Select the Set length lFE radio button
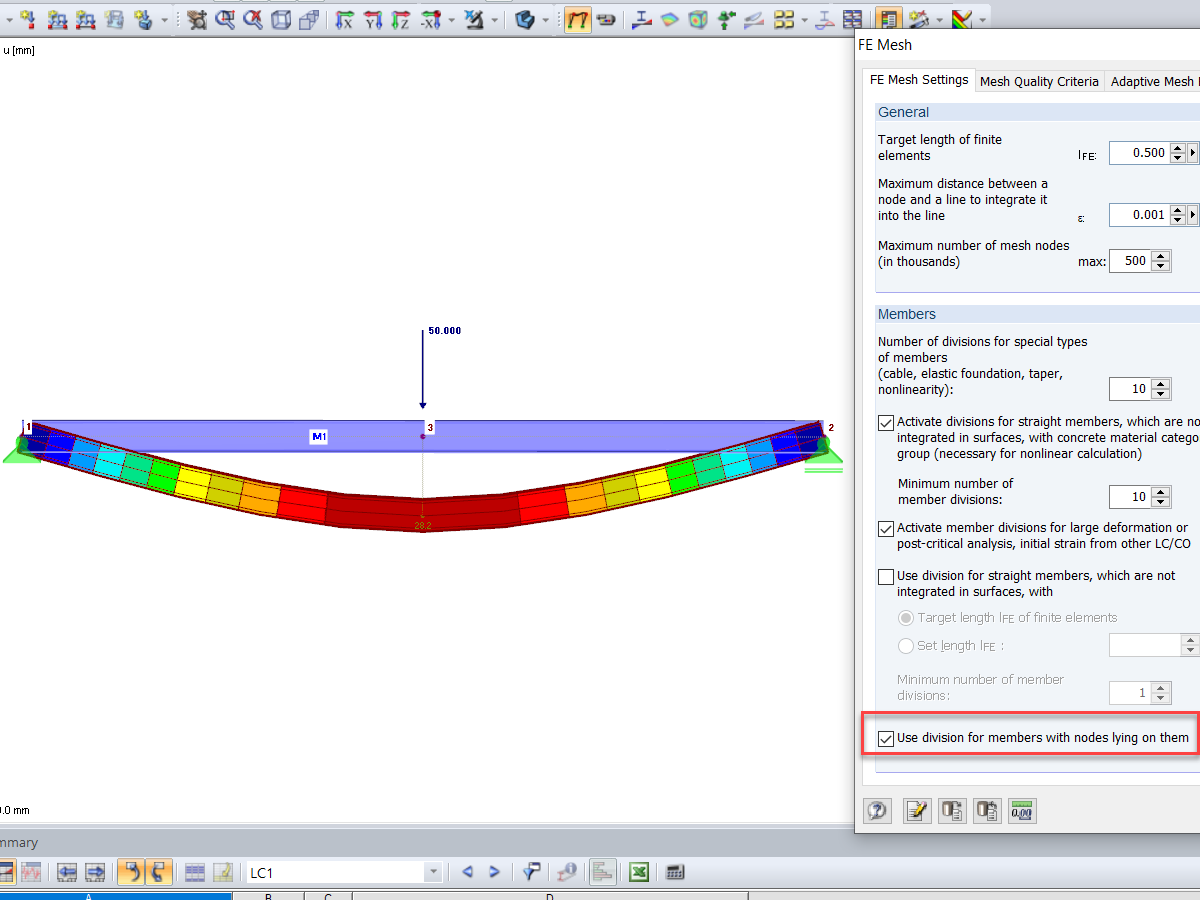1200x900 pixels. [x=906, y=645]
